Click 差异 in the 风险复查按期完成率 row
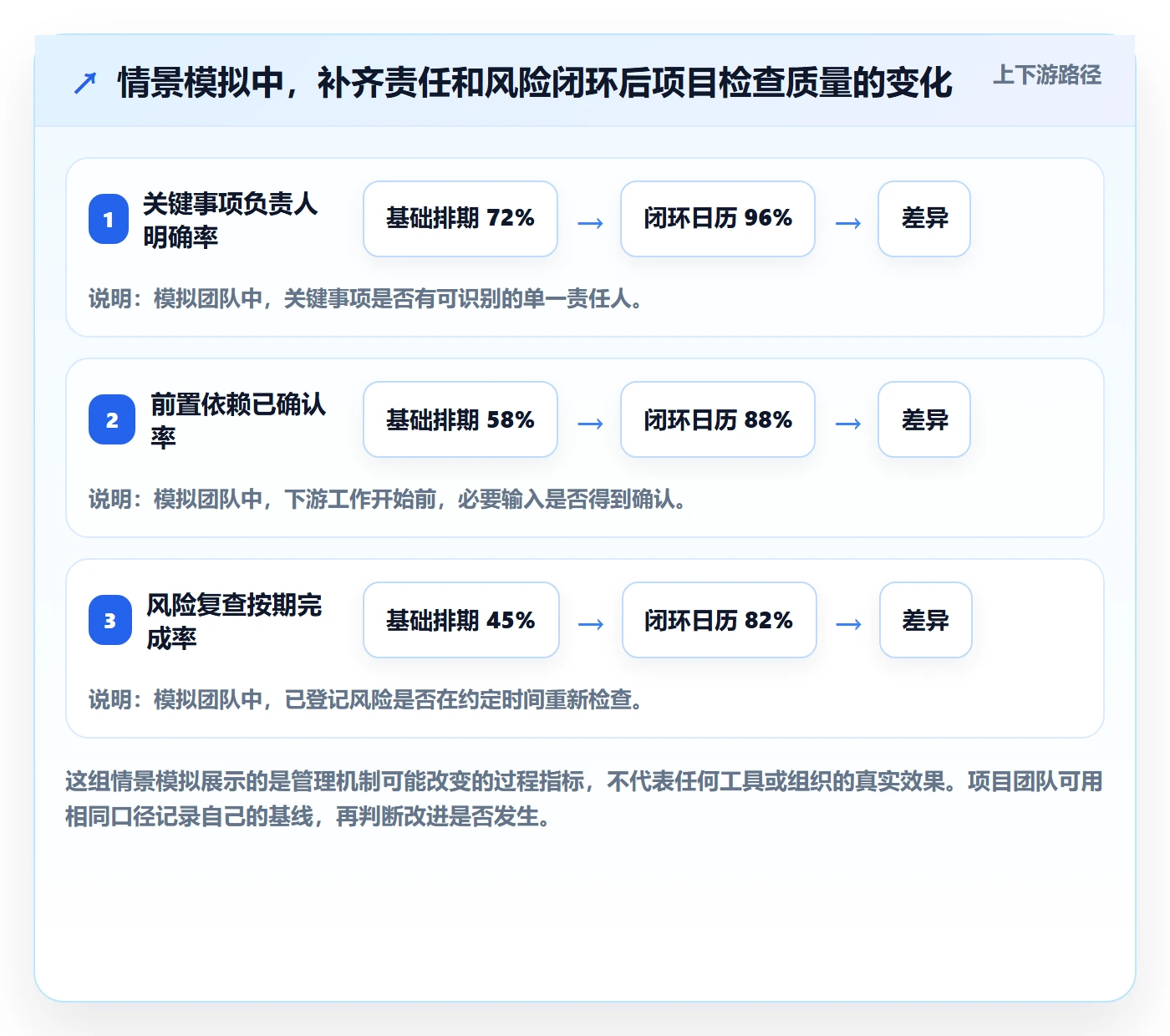Screen dimensions: 1170x1036 coord(926,620)
